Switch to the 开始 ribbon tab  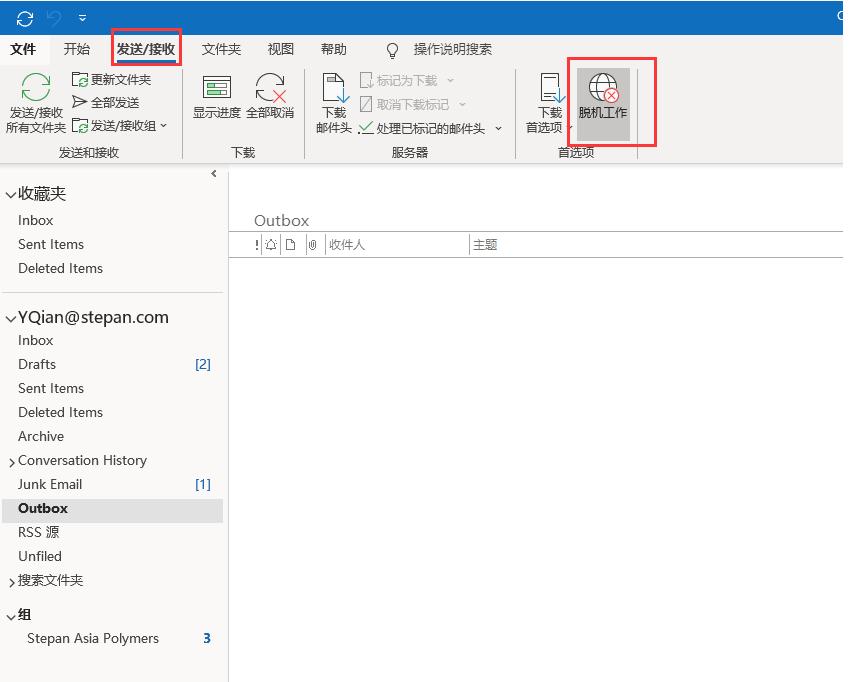click(x=77, y=49)
